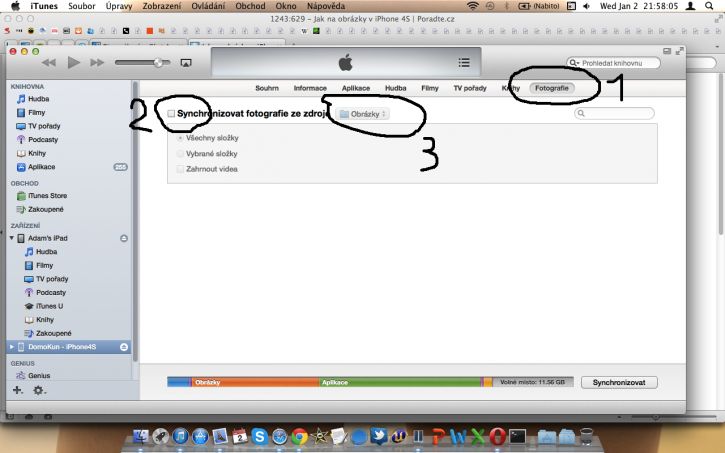
Task: Click the Prohledat knihovnu search field
Action: (613, 63)
